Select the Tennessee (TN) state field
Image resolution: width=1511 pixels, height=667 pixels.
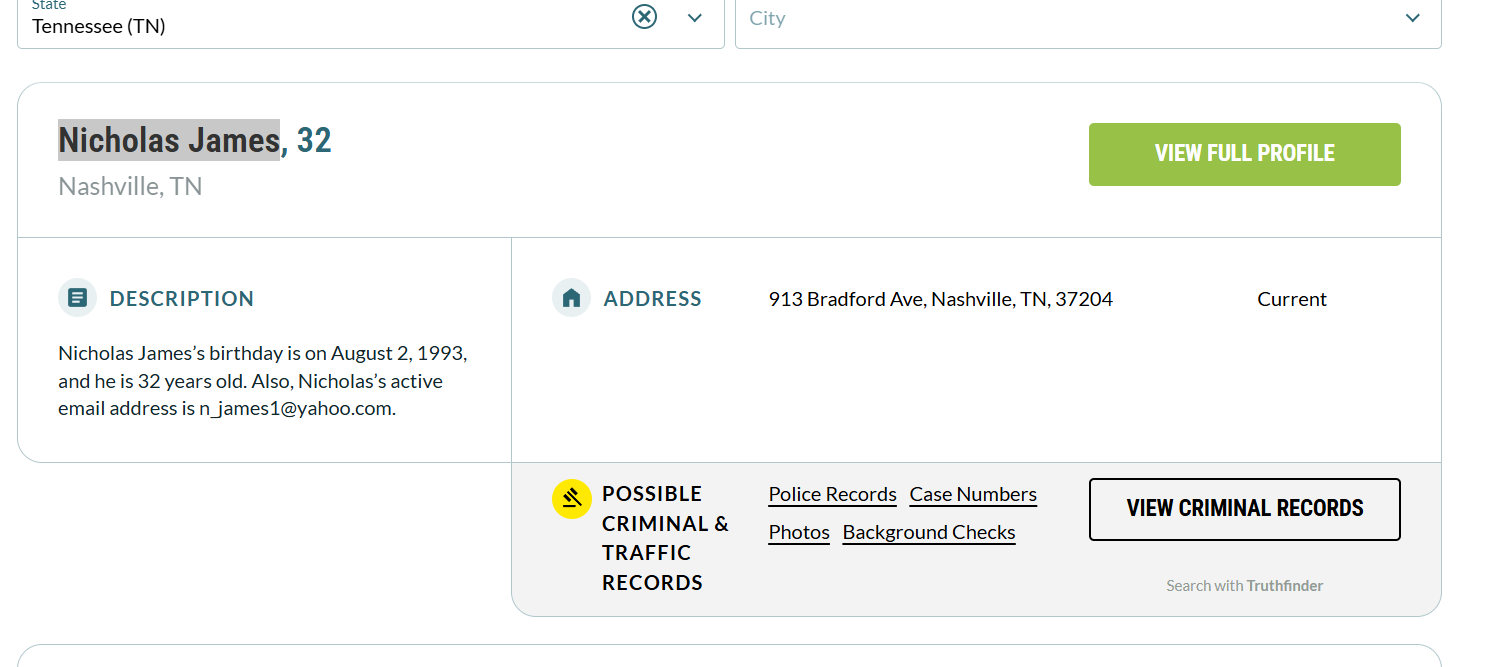(320, 25)
